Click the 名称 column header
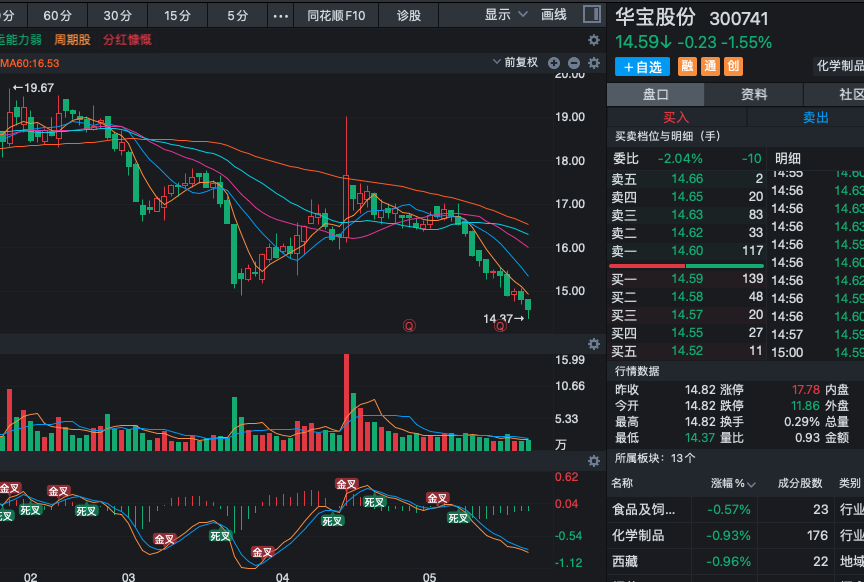Viewport: 864px width, 582px height. [622, 483]
